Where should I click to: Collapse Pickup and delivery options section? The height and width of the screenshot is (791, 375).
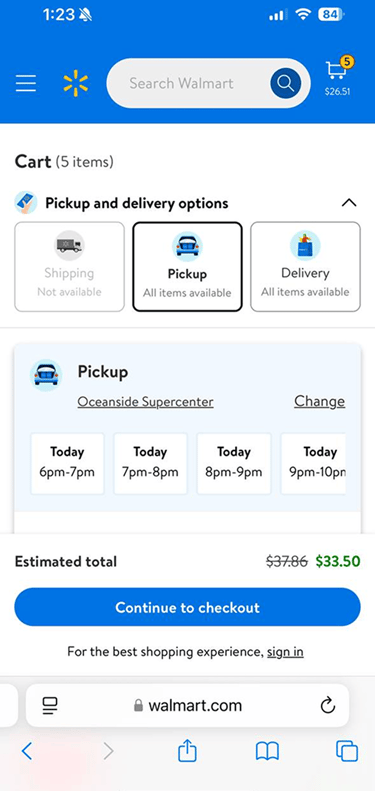coord(349,203)
